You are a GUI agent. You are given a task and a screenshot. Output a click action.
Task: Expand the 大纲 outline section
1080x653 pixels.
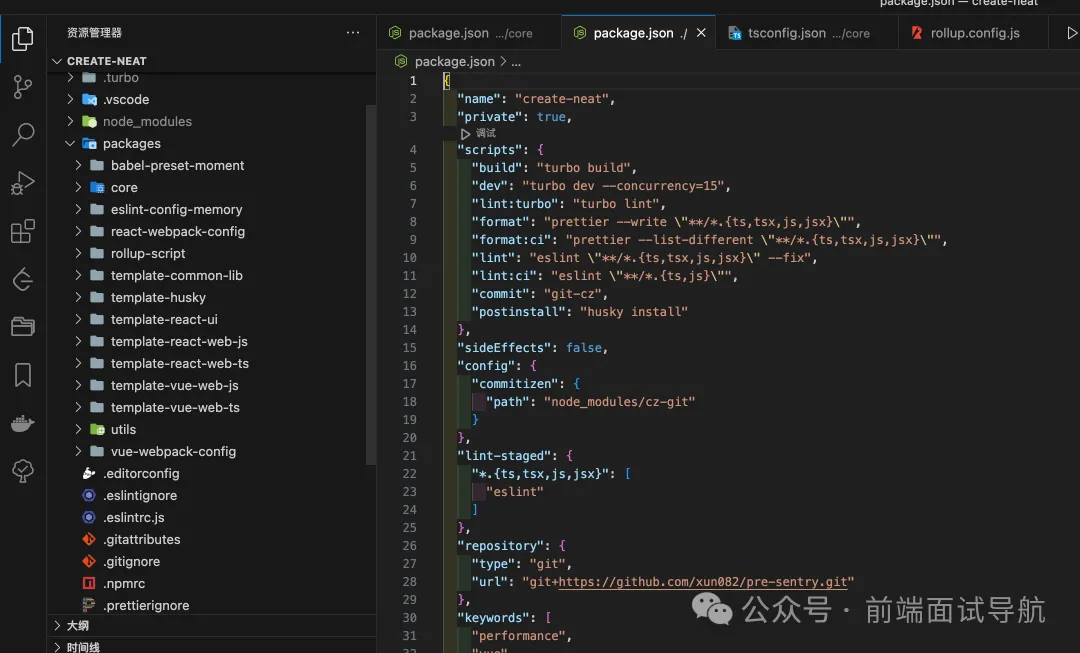click(77, 626)
